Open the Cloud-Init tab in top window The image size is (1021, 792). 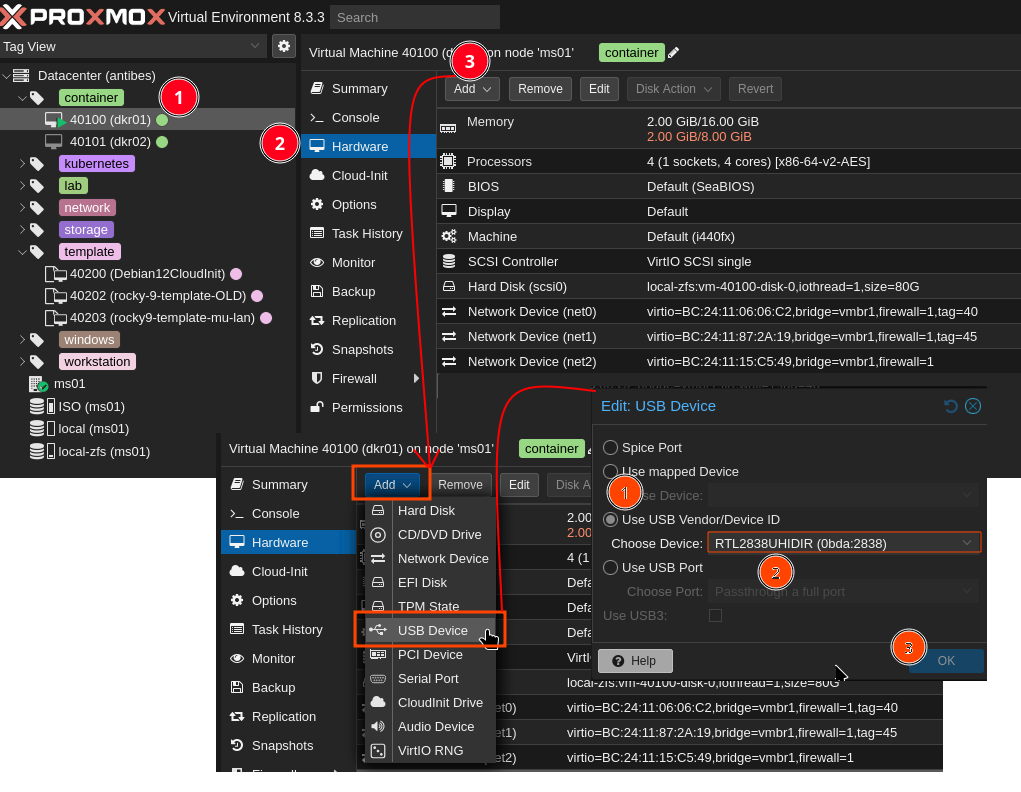(368, 176)
